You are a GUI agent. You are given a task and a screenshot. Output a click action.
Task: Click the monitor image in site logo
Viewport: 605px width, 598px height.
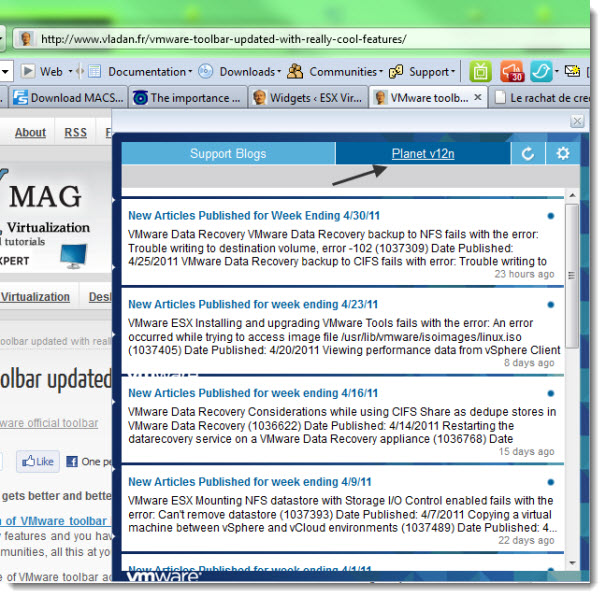click(74, 256)
